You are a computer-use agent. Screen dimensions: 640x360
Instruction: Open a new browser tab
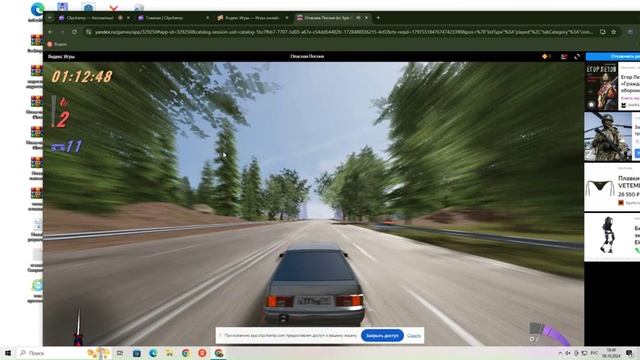point(378,18)
